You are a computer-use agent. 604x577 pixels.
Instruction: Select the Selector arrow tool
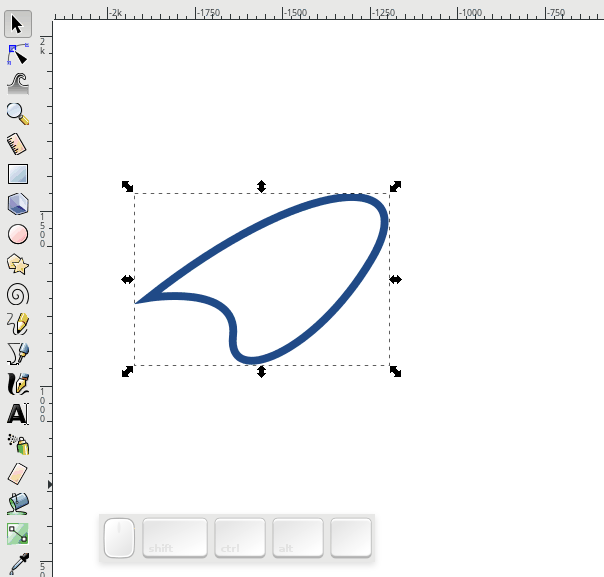(x=18, y=24)
